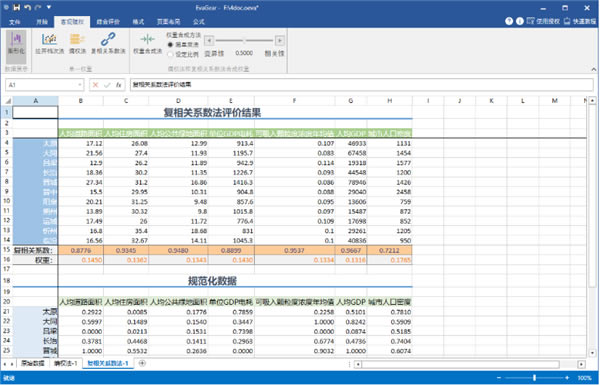
Task: Click the app logo in the title bar
Action: tap(6, 7)
